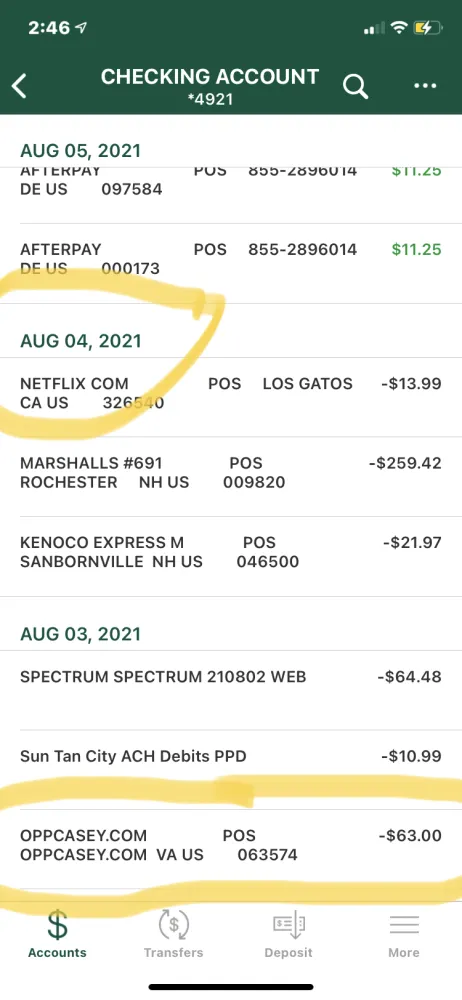
Task: Open the OPPCASEY.COM -$63.00 transaction
Action: click(x=231, y=849)
